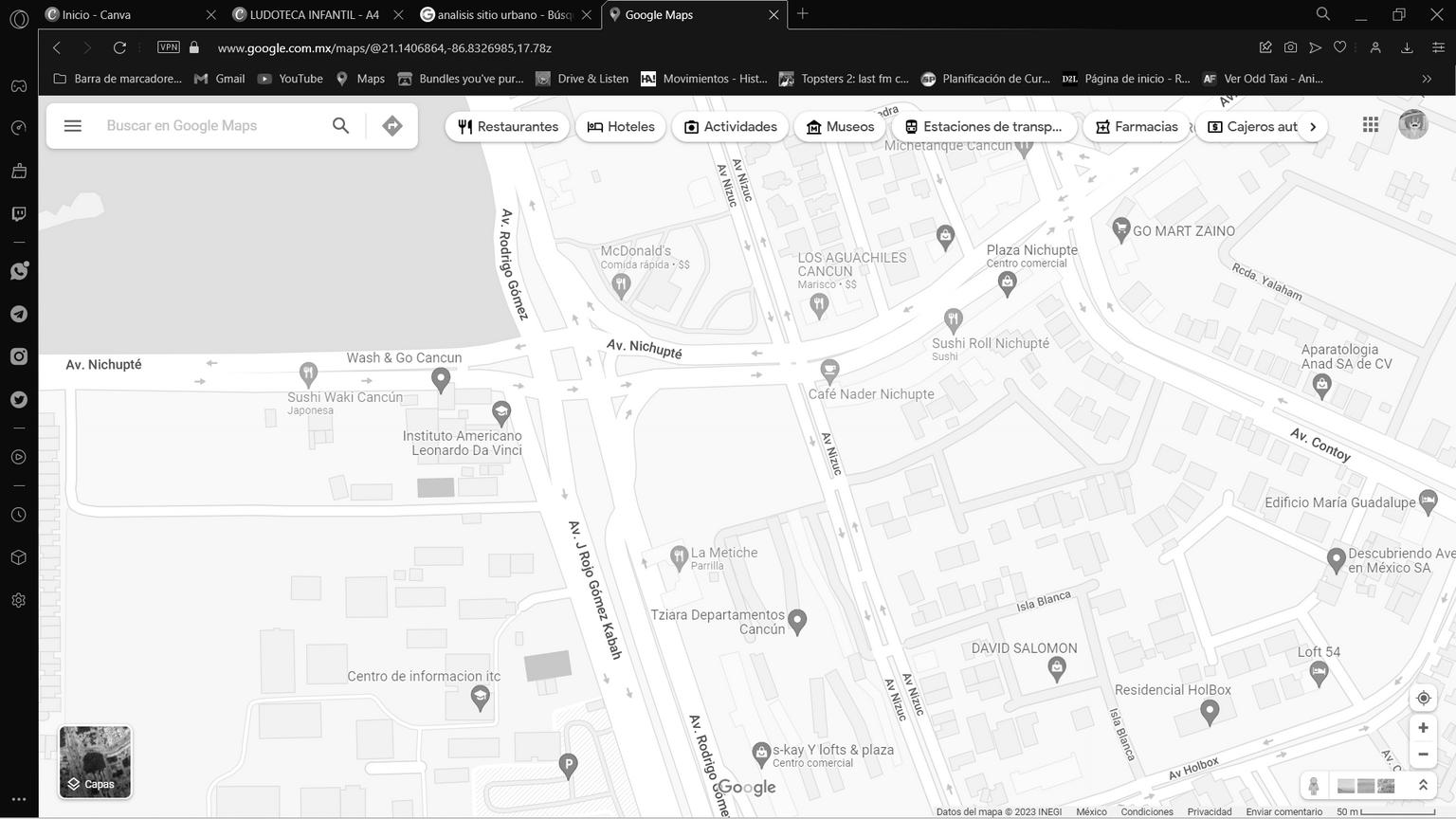Open Twitter in the Opera sidebar

[19, 399]
